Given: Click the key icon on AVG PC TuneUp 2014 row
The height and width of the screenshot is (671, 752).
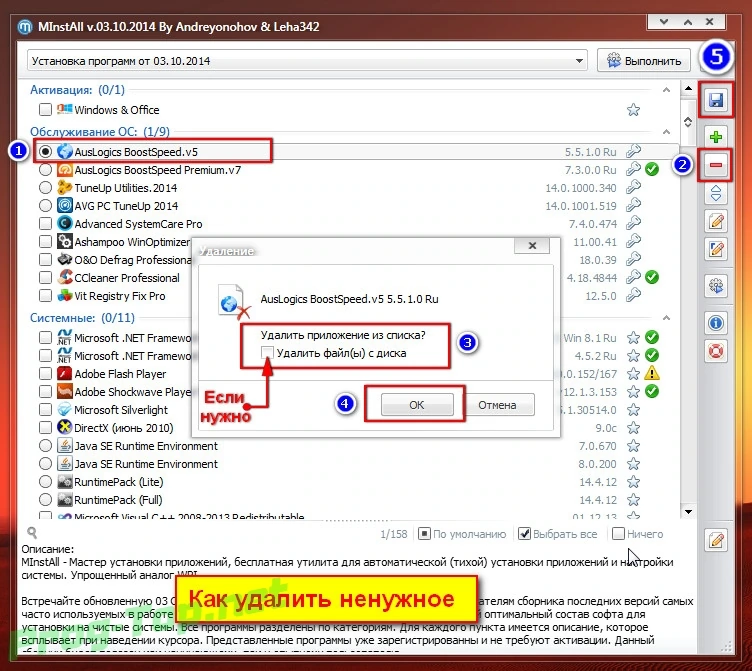Looking at the screenshot, I should coord(633,206).
